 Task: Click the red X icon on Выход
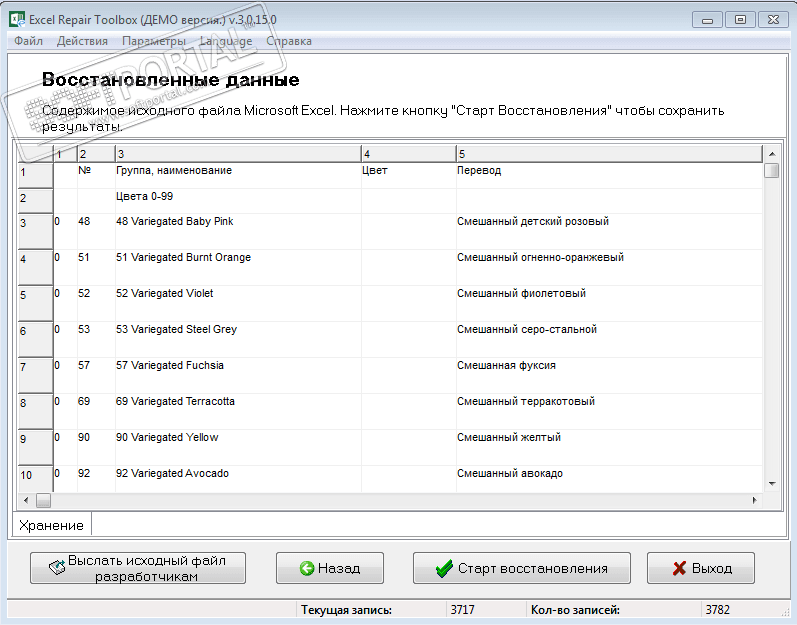(679, 569)
